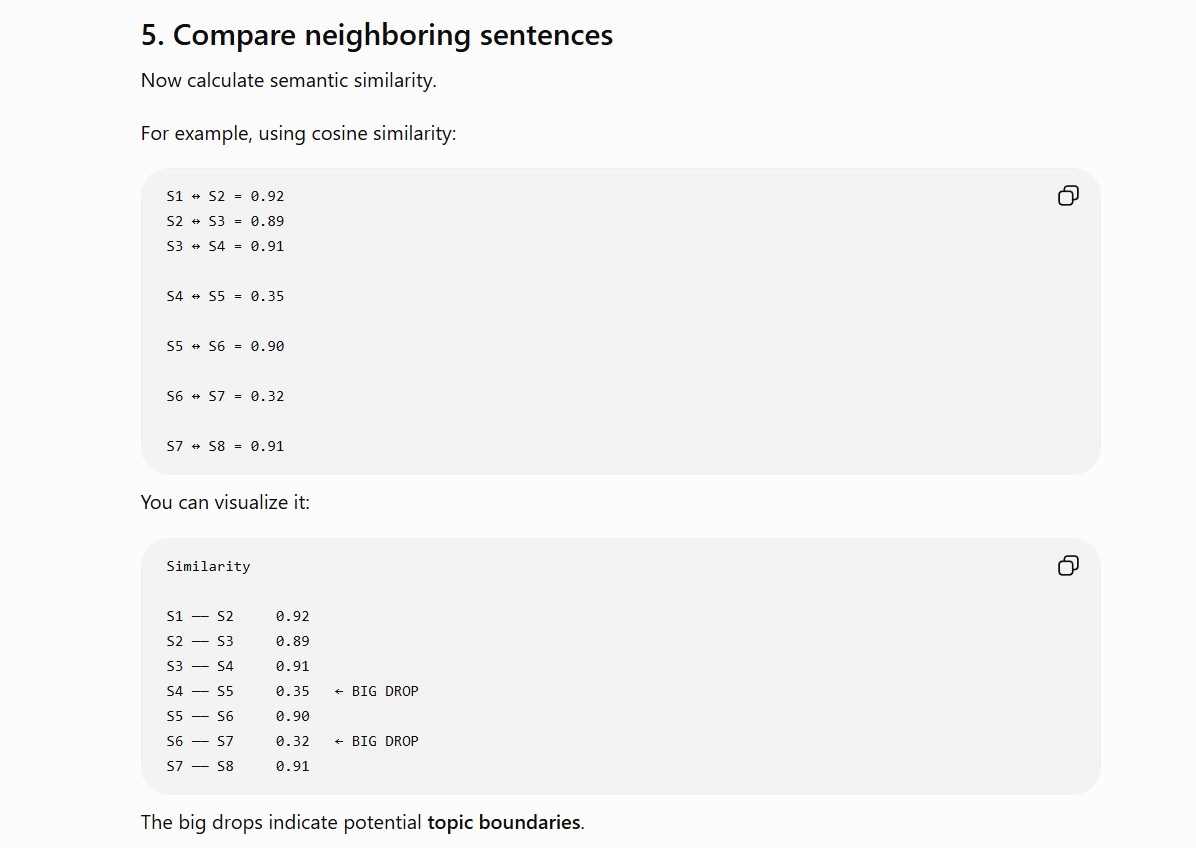Click the line 'S1 ↔ S2 = 0.92'
The width and height of the screenshot is (1196, 848).
[x=225, y=196]
